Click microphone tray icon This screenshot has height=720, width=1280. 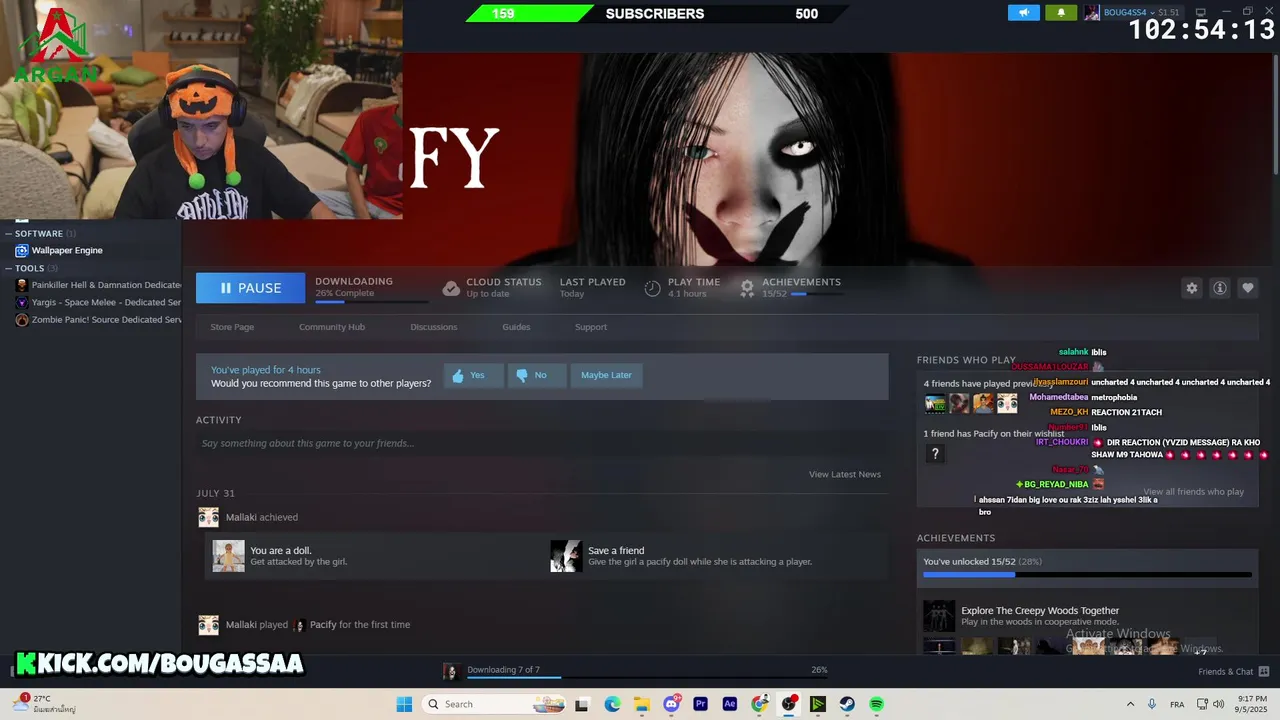tap(1152, 704)
